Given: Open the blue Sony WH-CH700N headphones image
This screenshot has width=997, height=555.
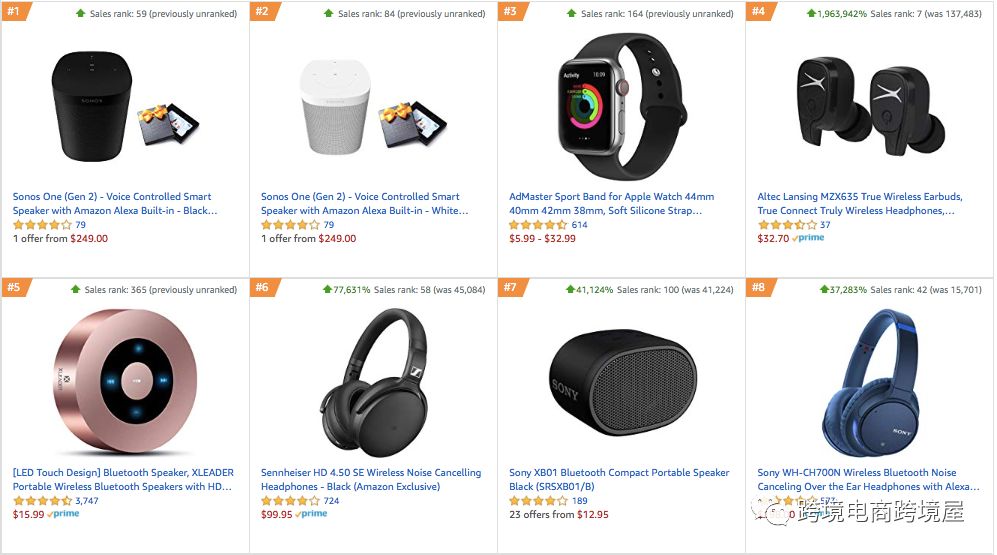Looking at the screenshot, I should click(870, 382).
